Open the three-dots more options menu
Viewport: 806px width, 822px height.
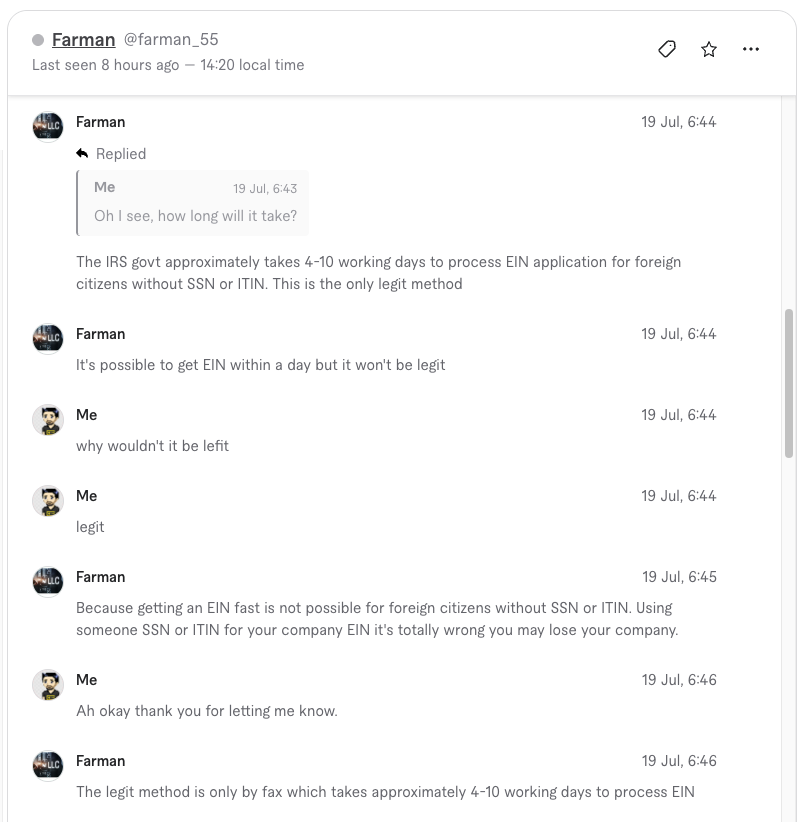[750, 49]
